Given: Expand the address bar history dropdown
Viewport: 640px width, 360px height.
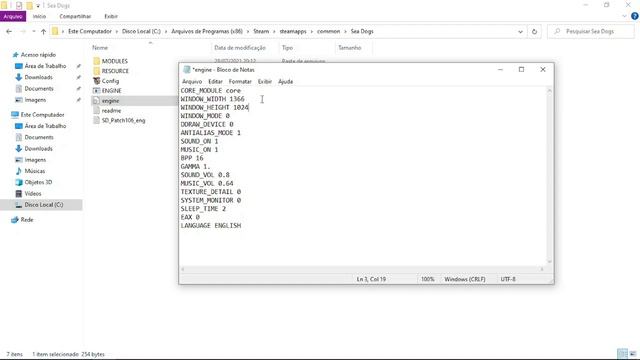Looking at the screenshot, I should coord(520,31).
